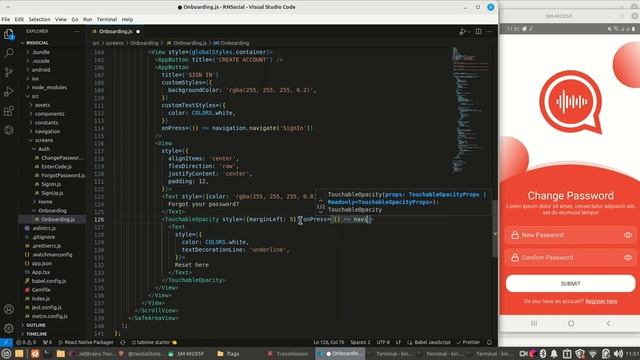Click UTF-8 encoding in status bar
Screen dimensions: 640x360
383,342
